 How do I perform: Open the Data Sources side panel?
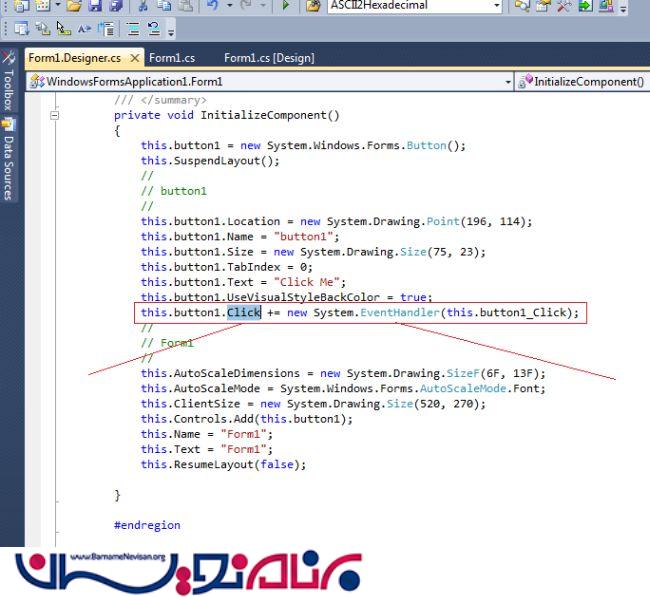coord(8,160)
